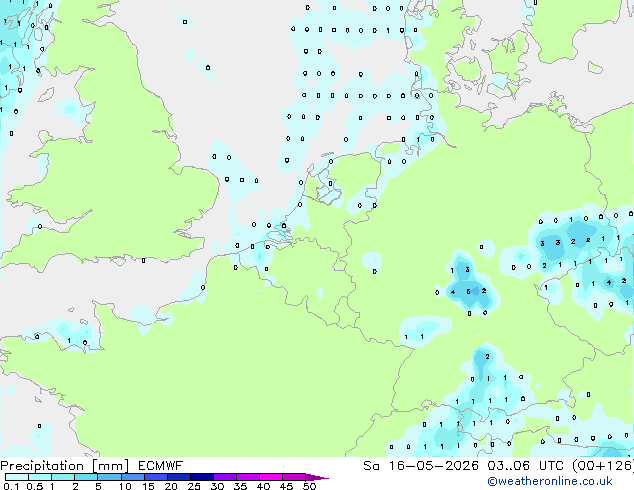Click the '25' legend scale number
Screen dimensions: 634x490
click(x=194, y=486)
